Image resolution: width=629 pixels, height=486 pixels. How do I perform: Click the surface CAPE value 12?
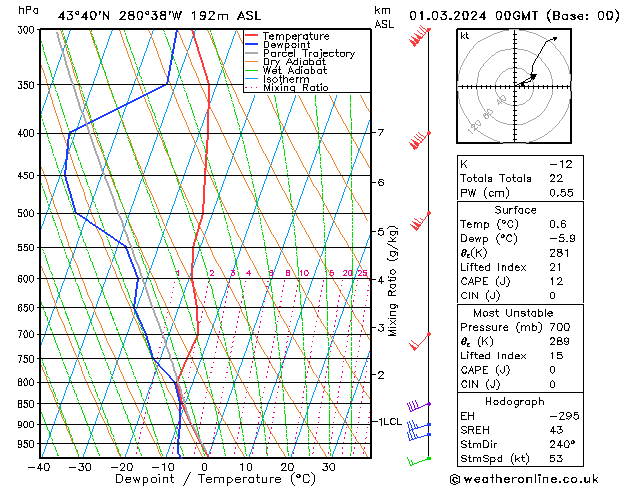click(556, 281)
